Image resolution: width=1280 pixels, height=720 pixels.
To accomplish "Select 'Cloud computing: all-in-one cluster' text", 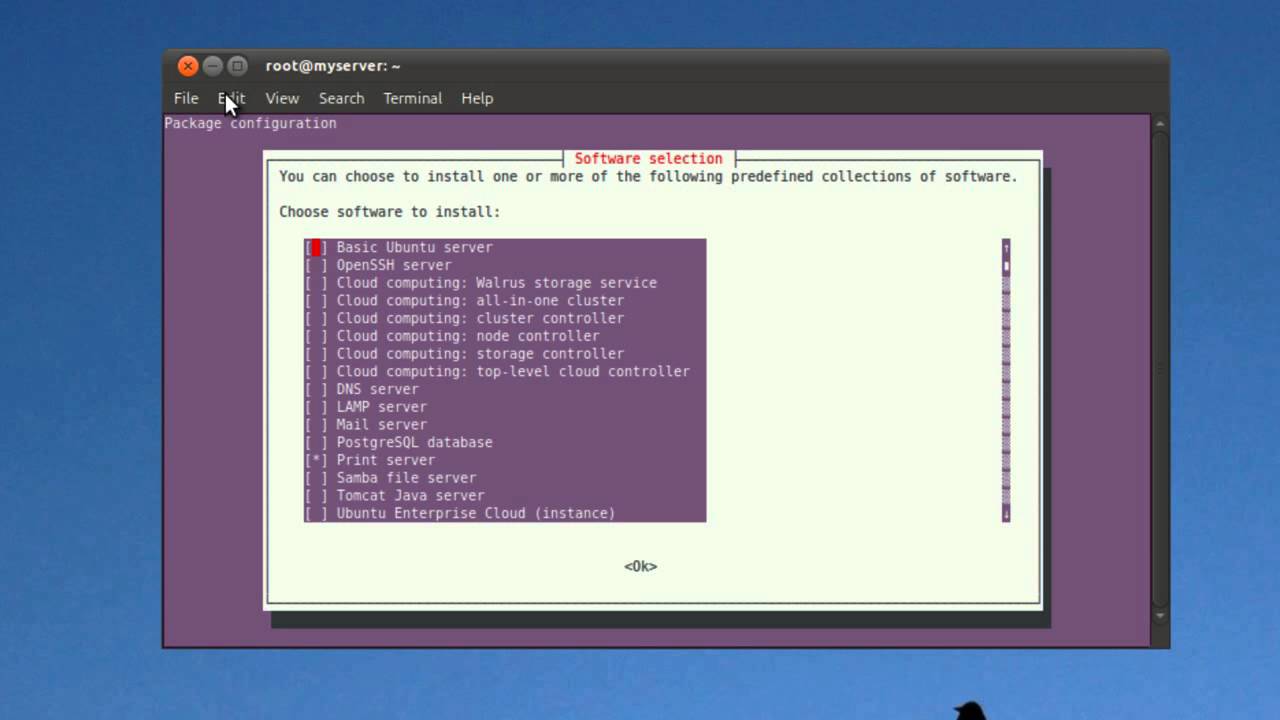I will [481, 300].
